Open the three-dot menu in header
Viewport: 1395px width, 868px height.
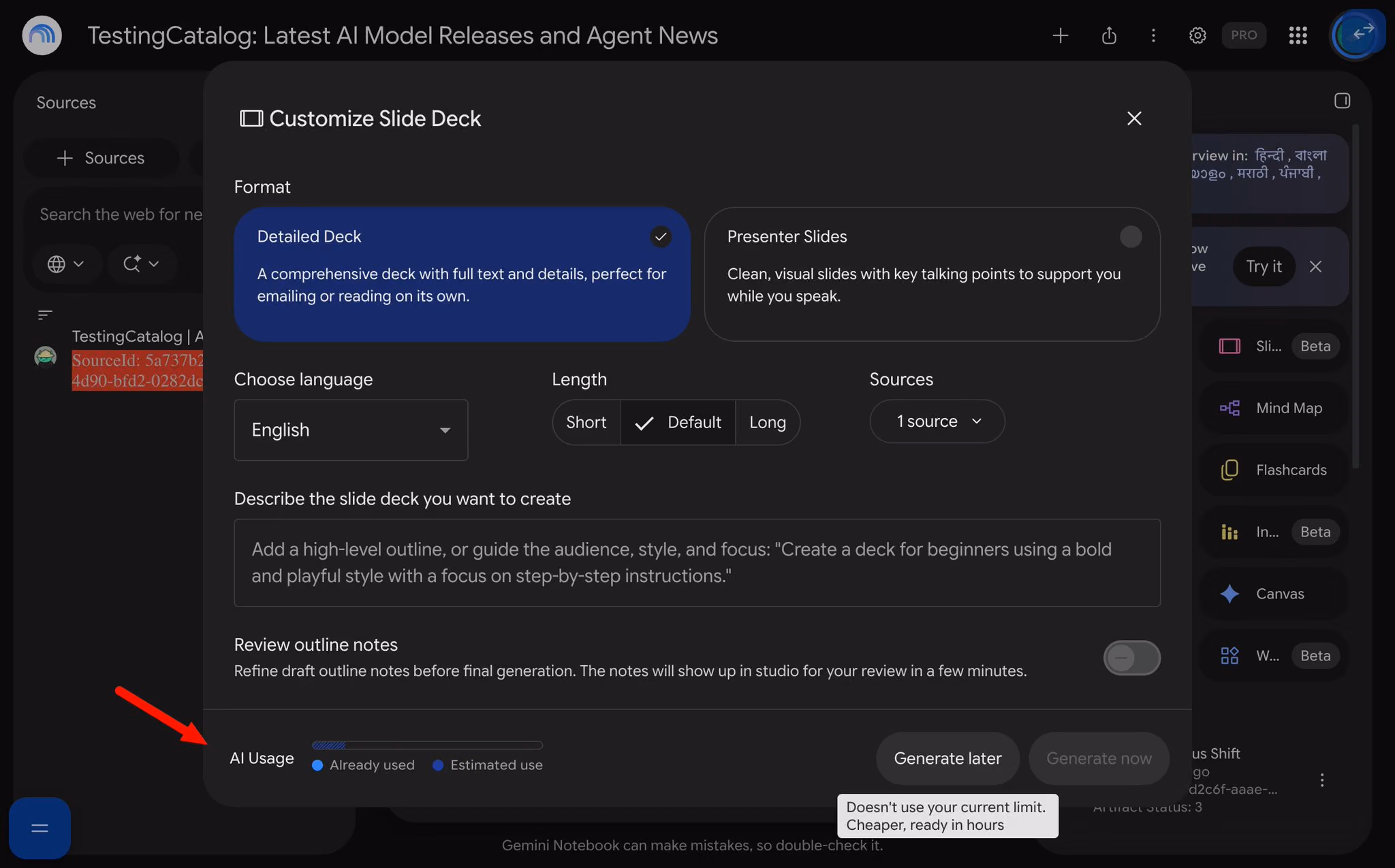(1153, 35)
